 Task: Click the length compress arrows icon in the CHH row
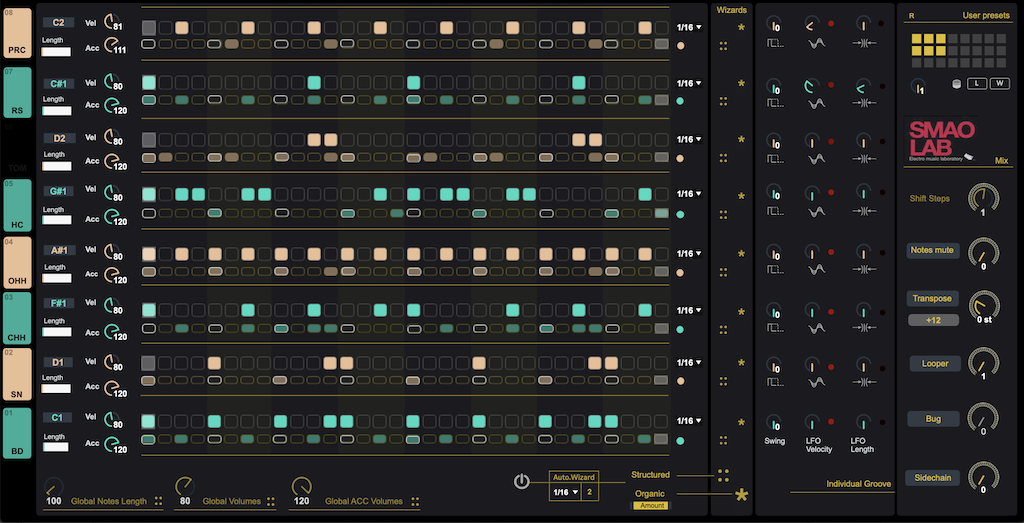click(x=865, y=328)
